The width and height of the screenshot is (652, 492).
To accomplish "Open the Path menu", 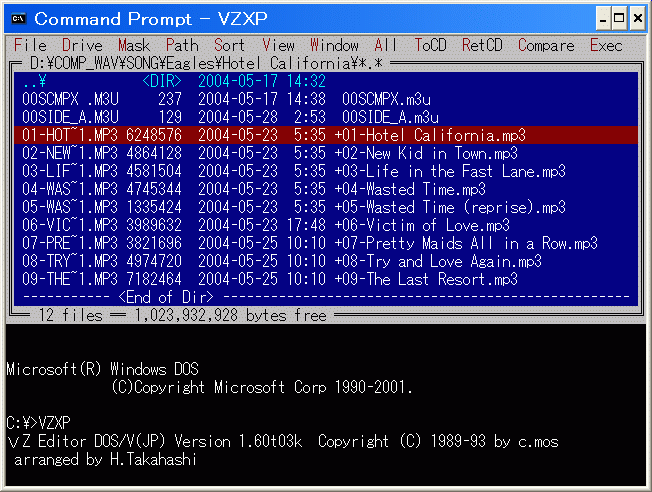I will (x=182, y=45).
